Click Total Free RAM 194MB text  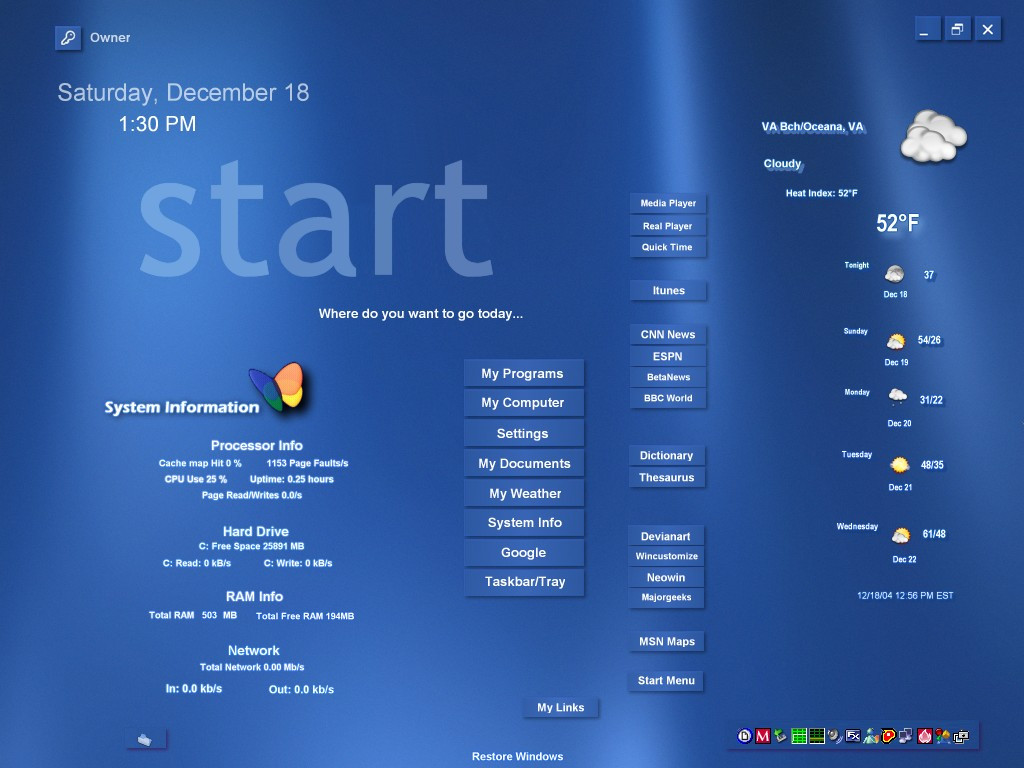click(x=305, y=616)
